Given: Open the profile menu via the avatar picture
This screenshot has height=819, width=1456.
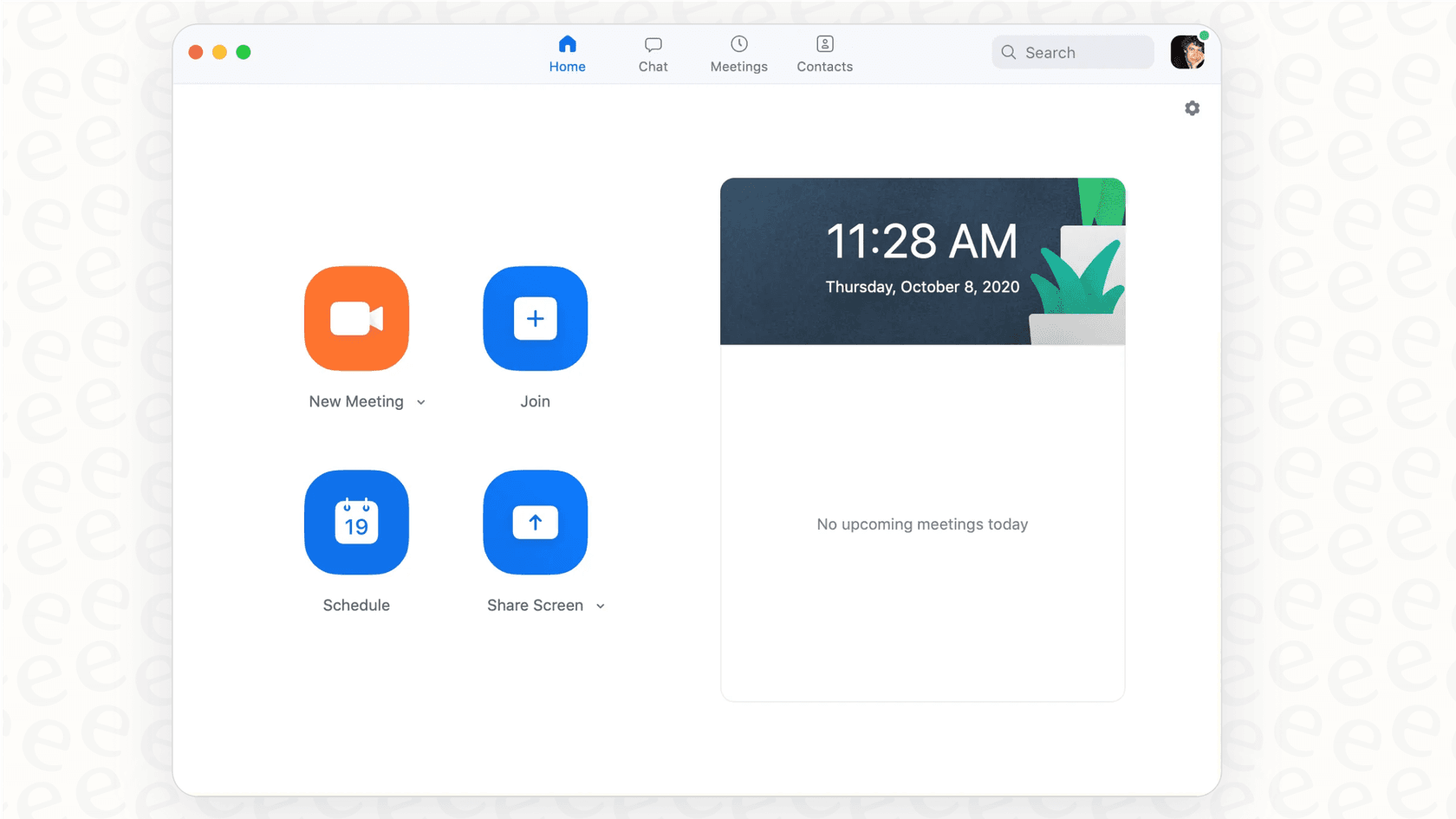Looking at the screenshot, I should coord(1187,52).
